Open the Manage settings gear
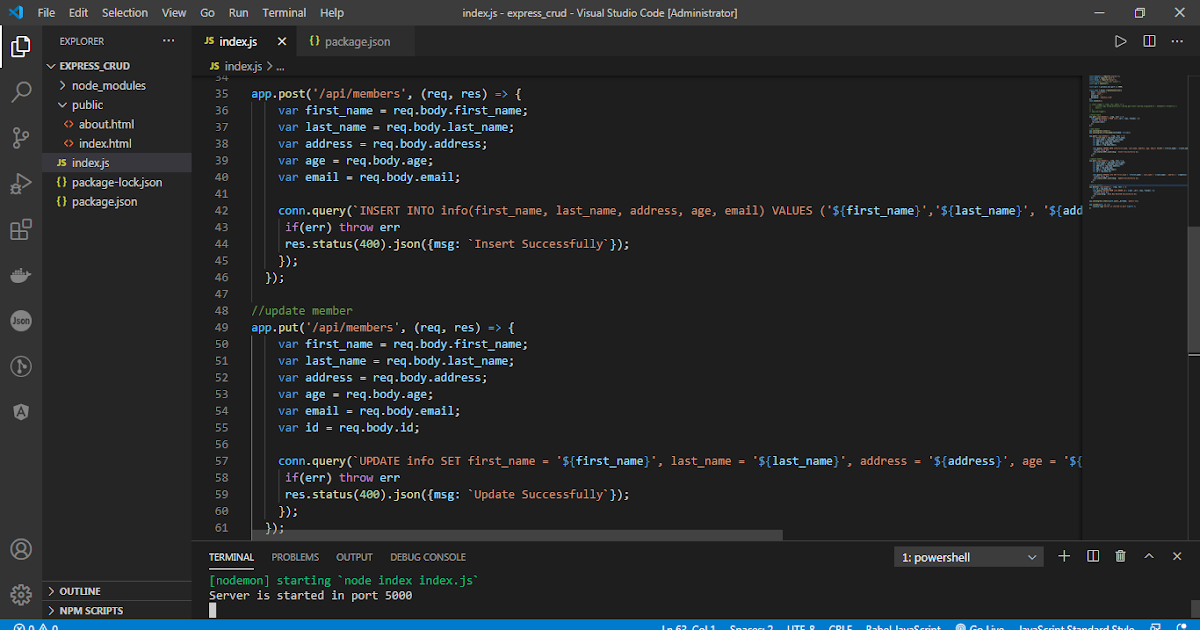The width and height of the screenshot is (1200, 630). (21, 593)
